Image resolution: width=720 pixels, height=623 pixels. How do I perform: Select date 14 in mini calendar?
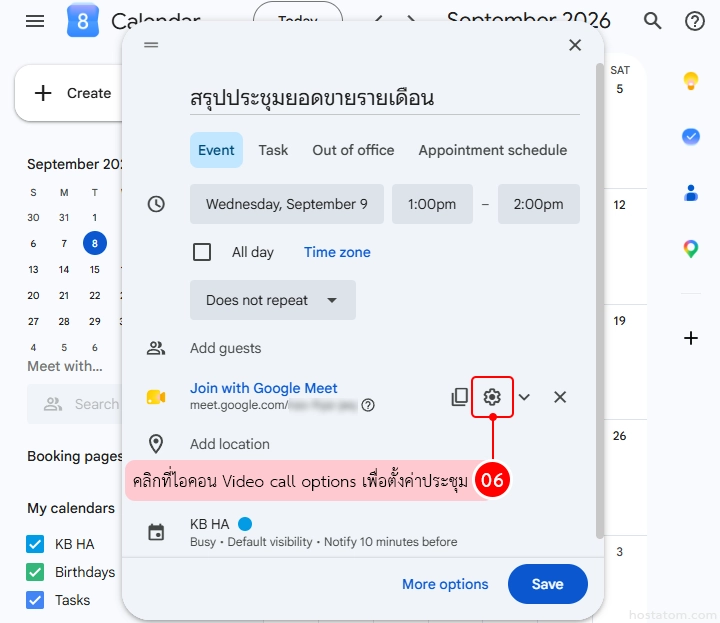coord(64,269)
